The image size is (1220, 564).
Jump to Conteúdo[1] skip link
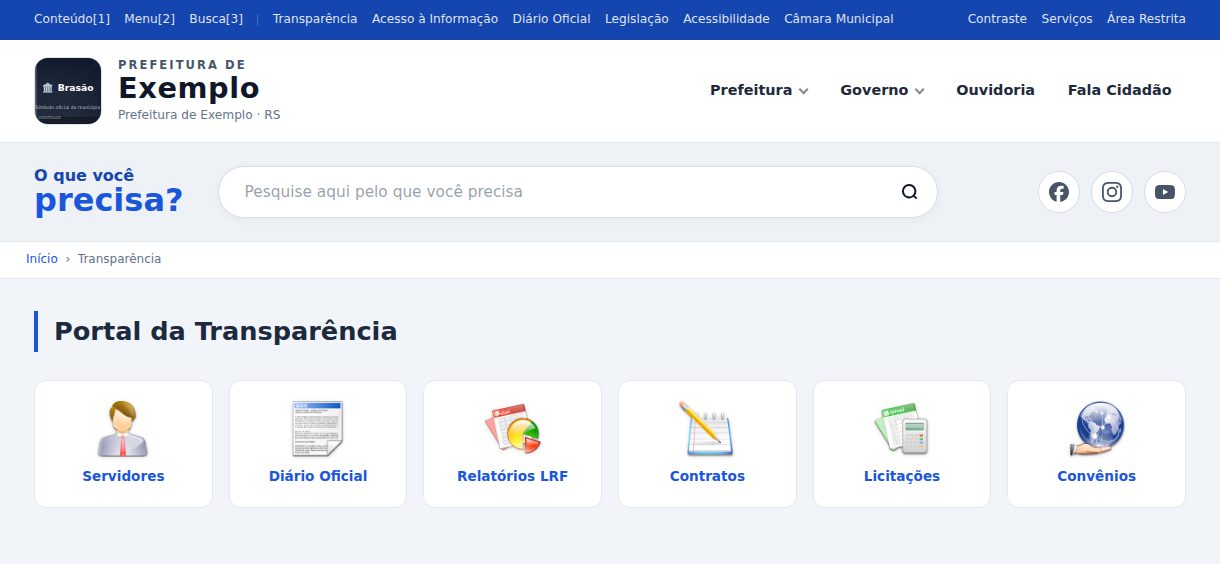coord(72,19)
